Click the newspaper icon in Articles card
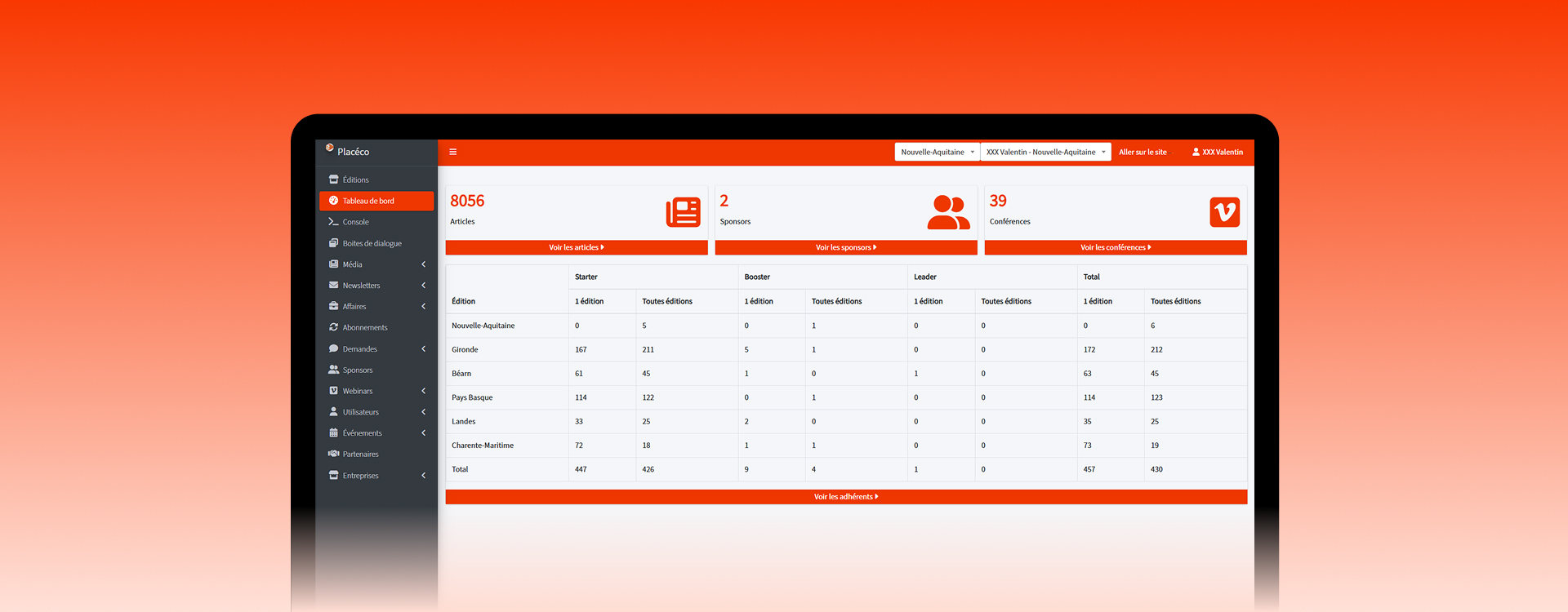Image resolution: width=1568 pixels, height=612 pixels. pyautogui.click(x=683, y=212)
